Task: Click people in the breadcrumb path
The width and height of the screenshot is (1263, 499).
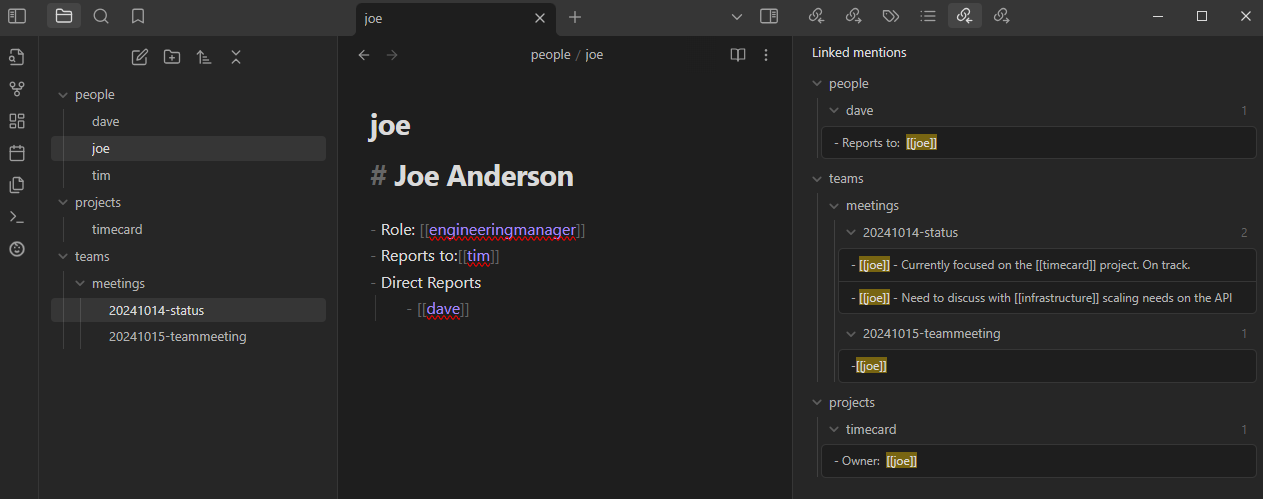Action: [550, 55]
